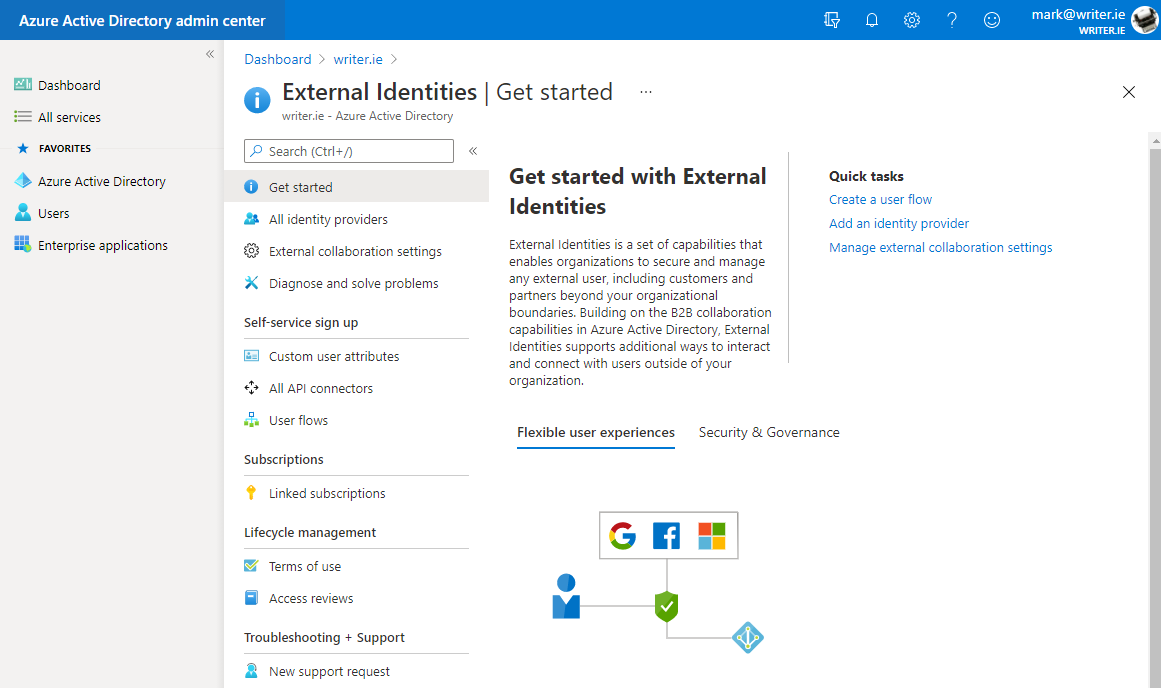Go to the Dashboard breadcrumb link
This screenshot has width=1161, height=688.
[x=278, y=59]
